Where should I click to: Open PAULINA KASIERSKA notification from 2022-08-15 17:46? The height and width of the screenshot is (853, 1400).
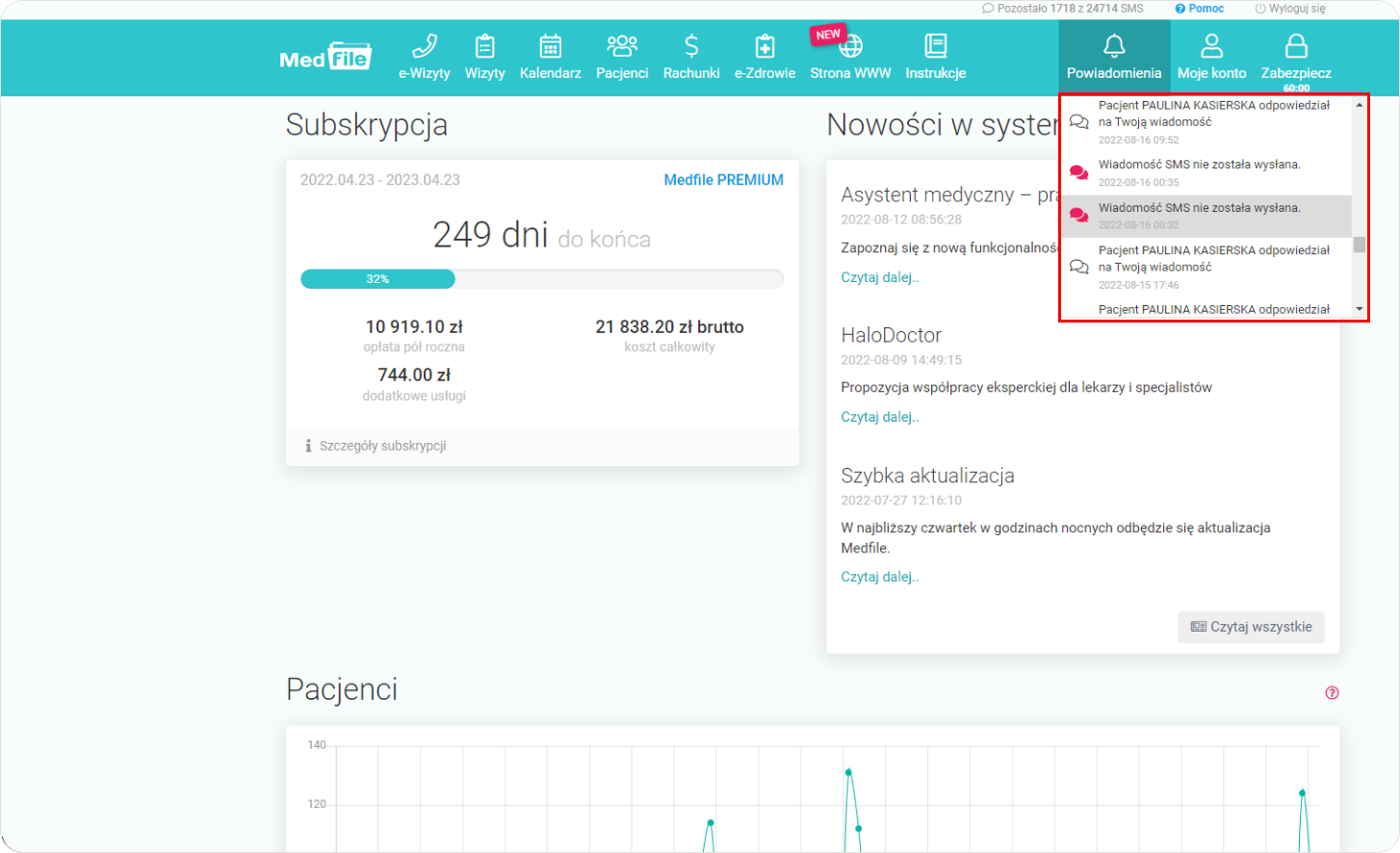(1206, 267)
